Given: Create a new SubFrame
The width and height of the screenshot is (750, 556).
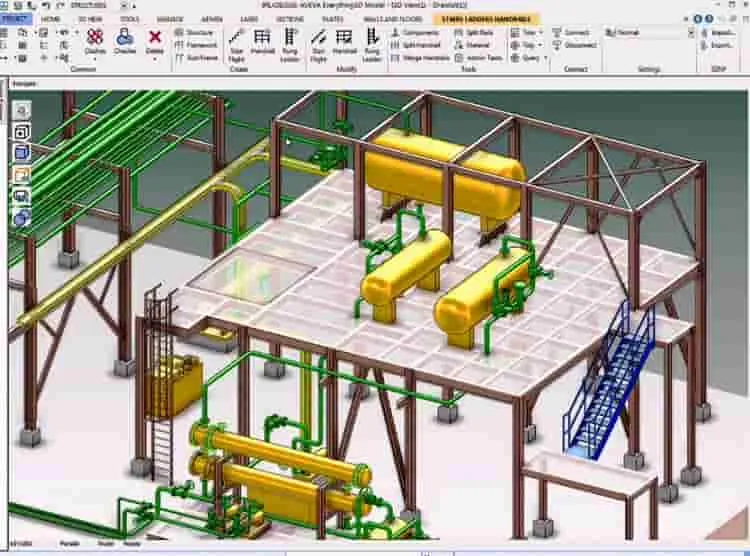Looking at the screenshot, I should (x=197, y=57).
